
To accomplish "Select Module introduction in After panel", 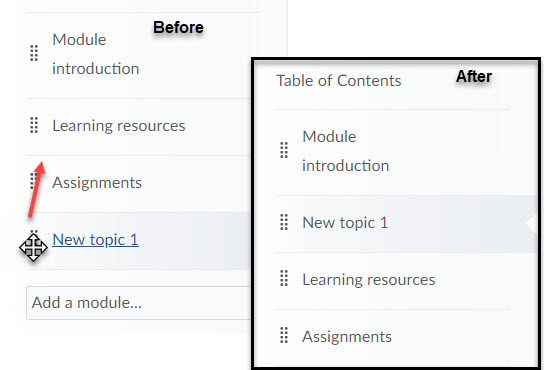I will [346, 151].
